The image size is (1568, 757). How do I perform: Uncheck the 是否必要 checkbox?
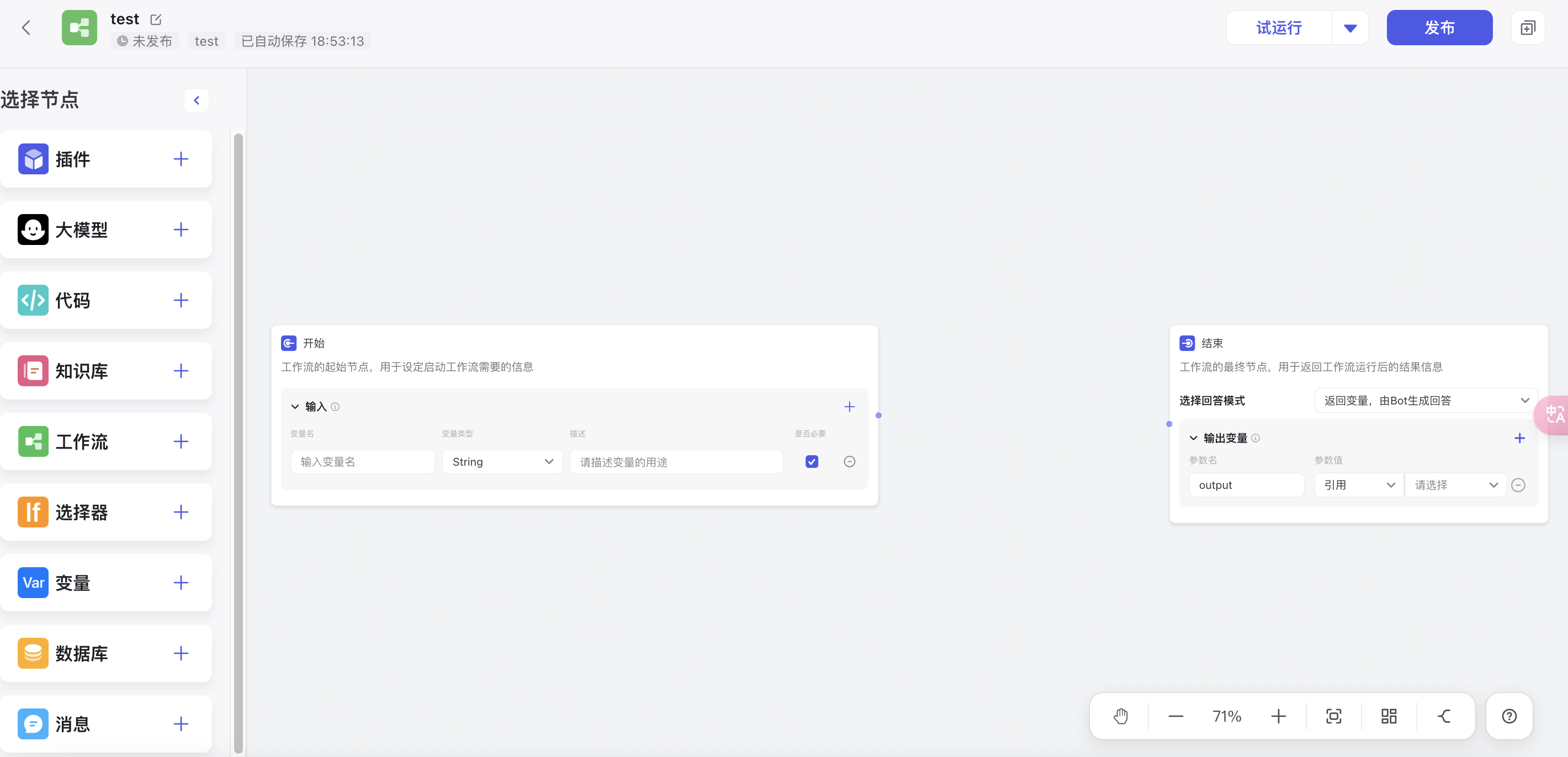pos(812,461)
